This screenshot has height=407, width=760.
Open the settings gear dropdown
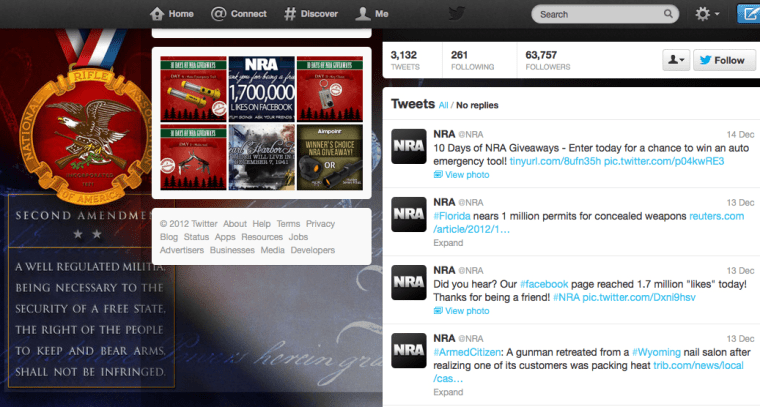tap(707, 14)
